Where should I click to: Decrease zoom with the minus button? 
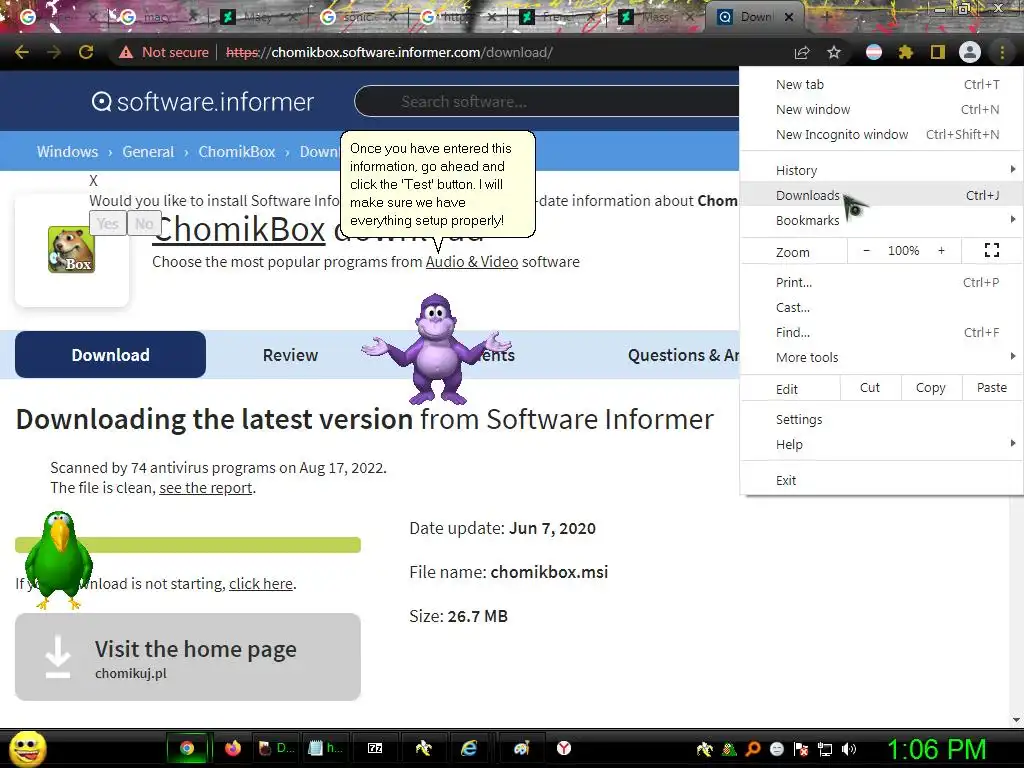click(867, 250)
